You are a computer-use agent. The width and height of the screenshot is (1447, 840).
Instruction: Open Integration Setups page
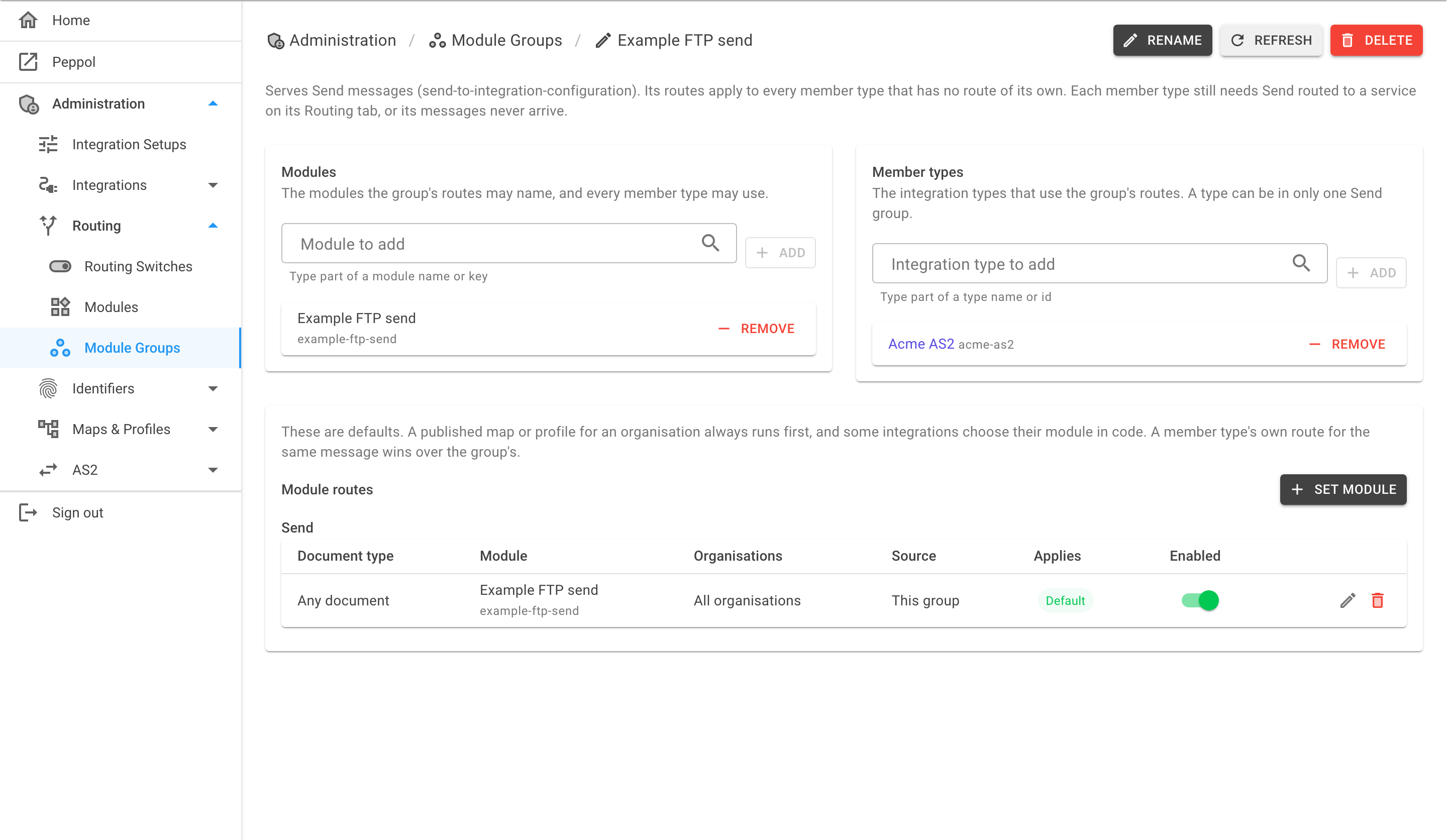coord(120,144)
